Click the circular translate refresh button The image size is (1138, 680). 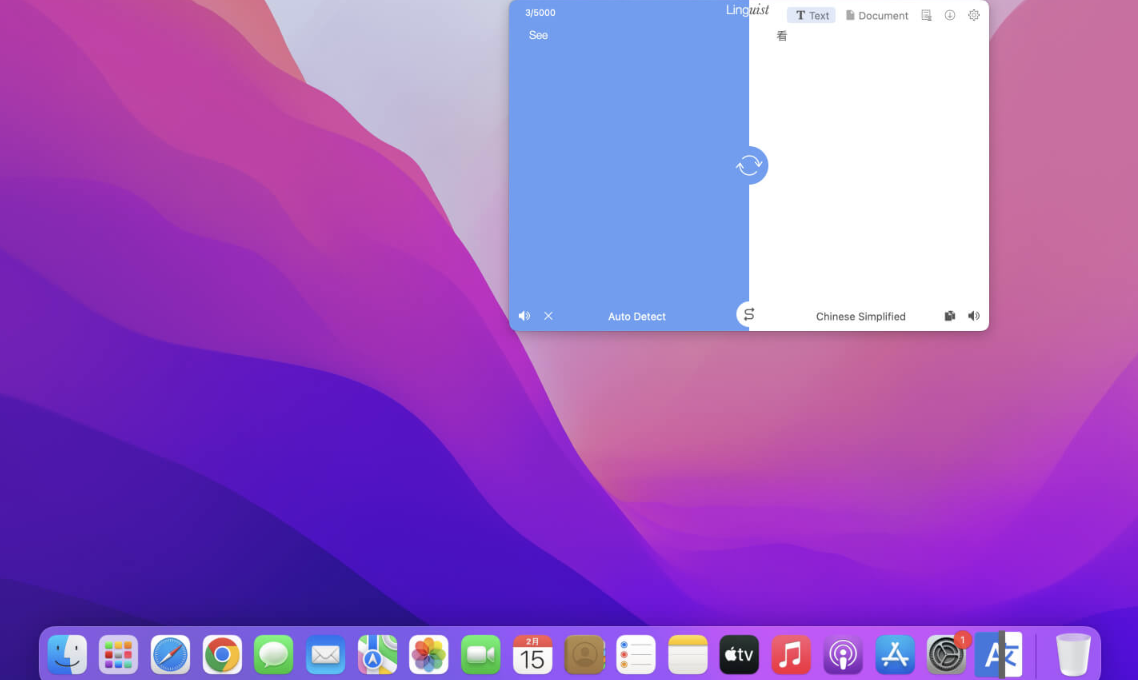pyautogui.click(x=750, y=165)
